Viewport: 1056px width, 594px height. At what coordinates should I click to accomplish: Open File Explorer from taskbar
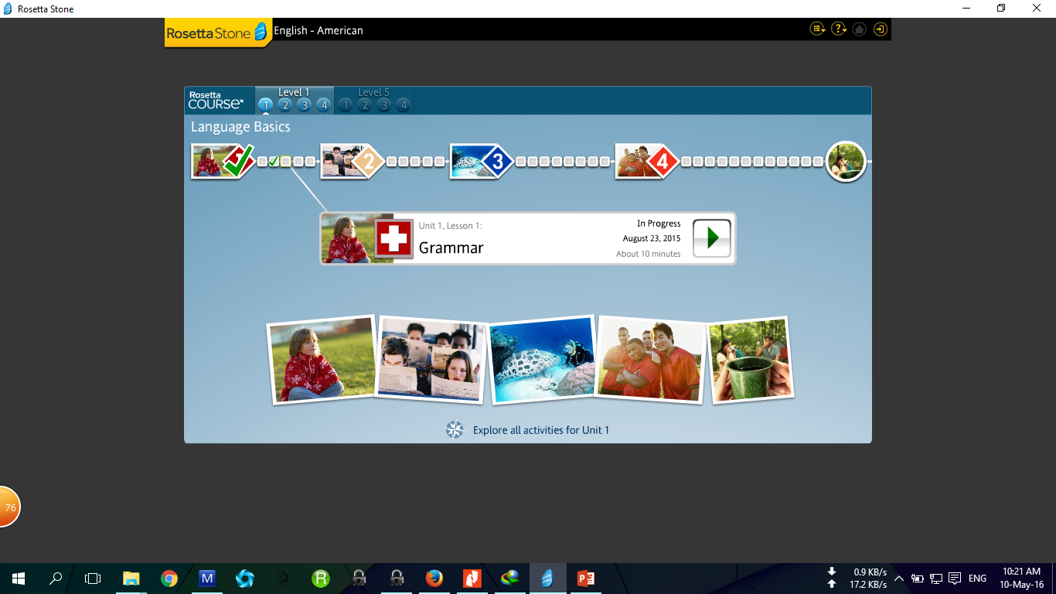131,579
